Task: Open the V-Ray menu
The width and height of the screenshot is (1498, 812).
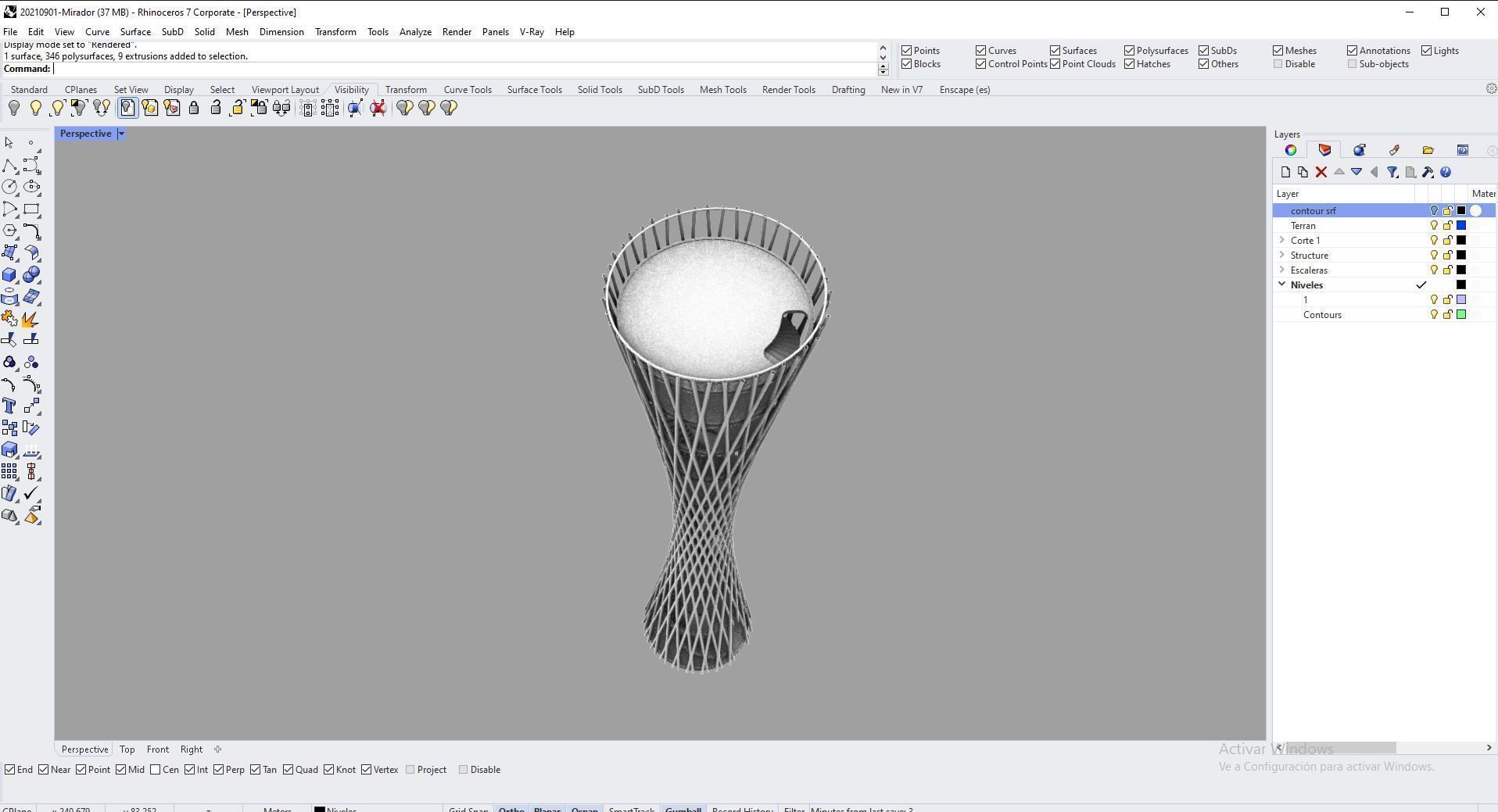Action: tap(532, 32)
